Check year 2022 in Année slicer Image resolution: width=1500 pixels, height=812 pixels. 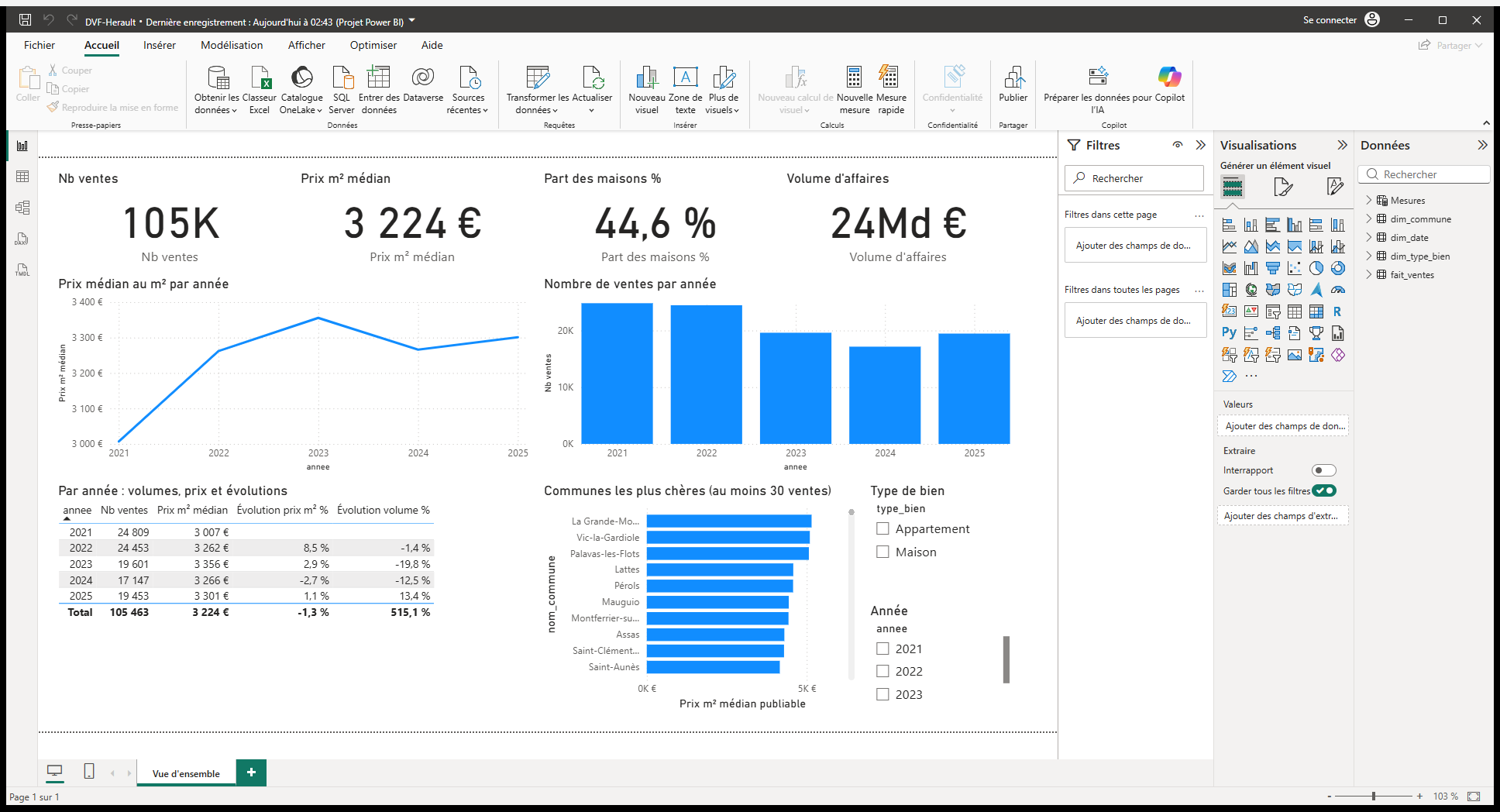[x=882, y=671]
